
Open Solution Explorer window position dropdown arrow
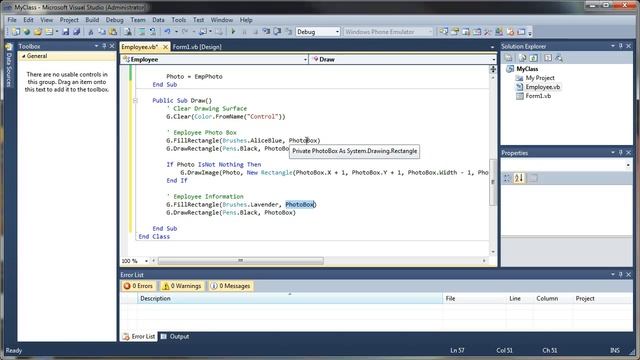613,46
